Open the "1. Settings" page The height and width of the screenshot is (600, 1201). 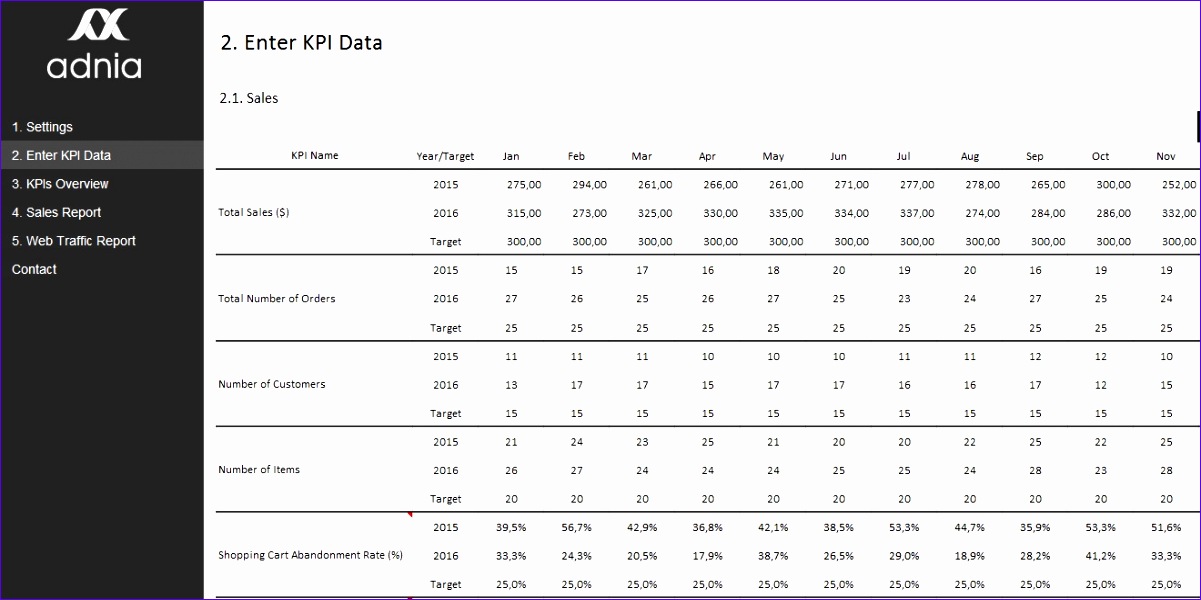[42, 127]
